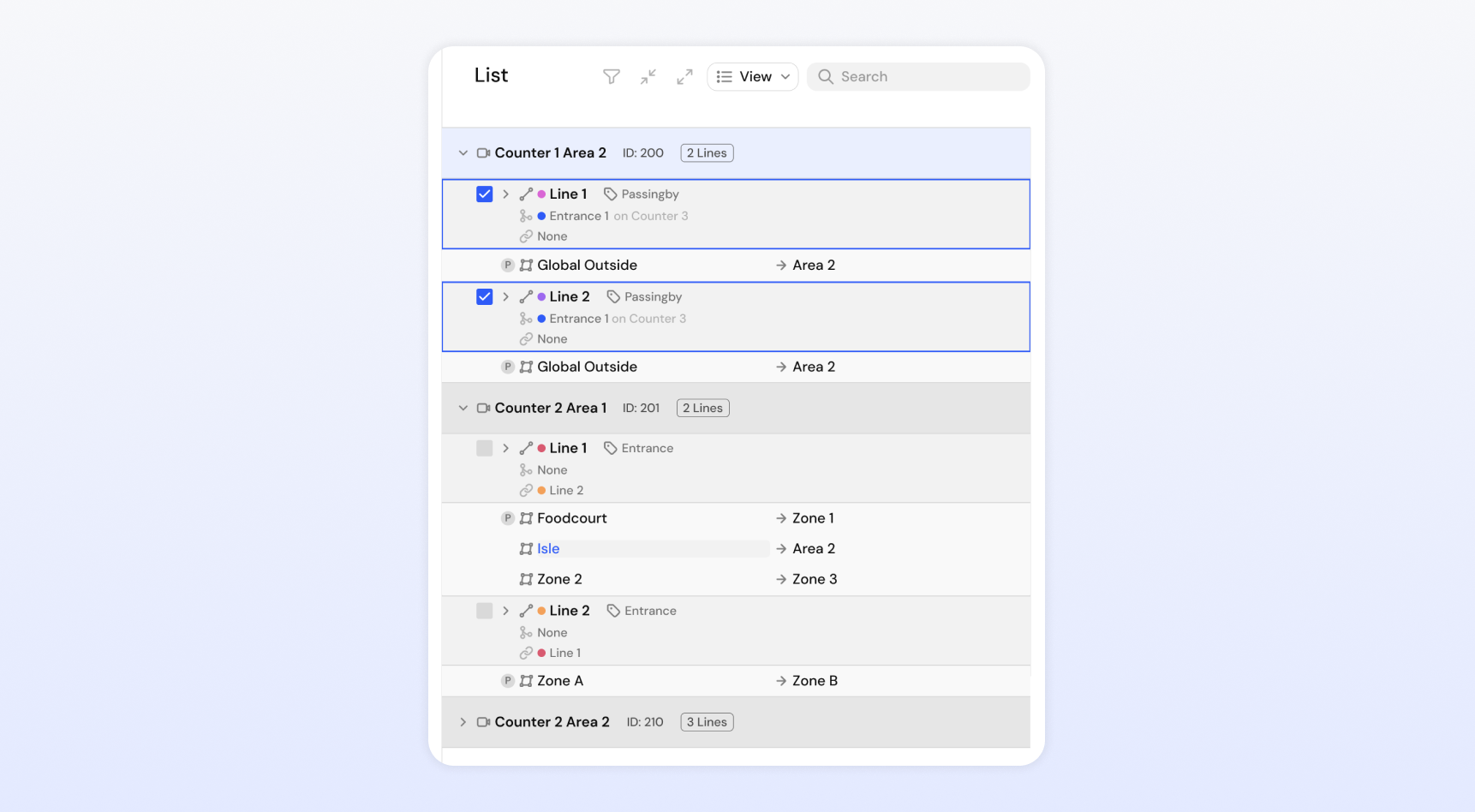Click the pink color dot of Line 1
This screenshot has height=812, width=1475.
pyautogui.click(x=541, y=194)
